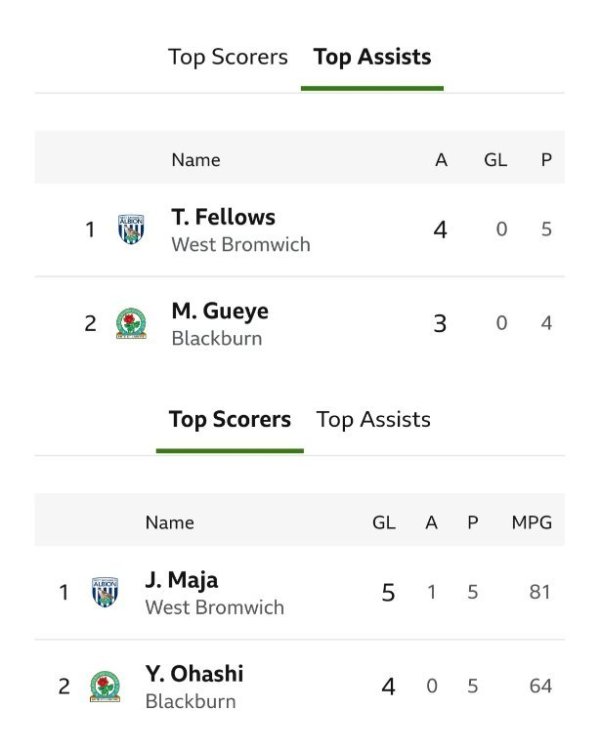Click West Bromwich crest beside T. Fellows
This screenshot has width=600, height=750.
coord(131,230)
